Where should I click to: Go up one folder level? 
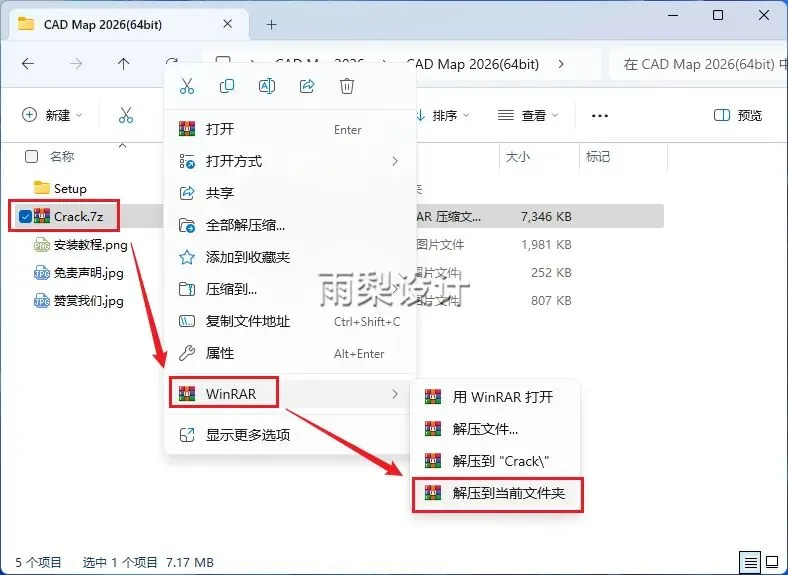click(x=123, y=64)
